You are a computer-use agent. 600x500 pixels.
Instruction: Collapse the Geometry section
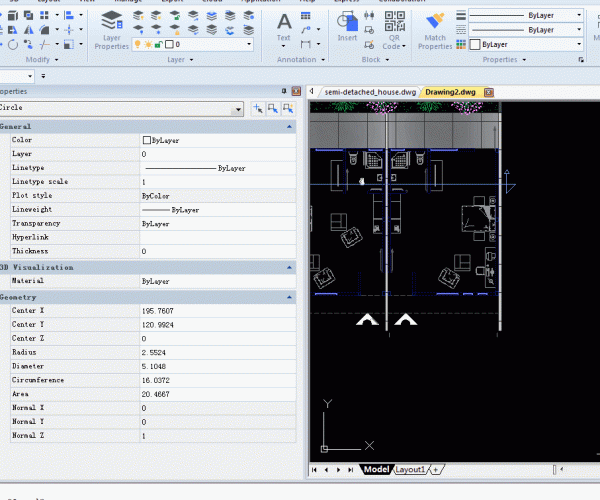click(290, 297)
